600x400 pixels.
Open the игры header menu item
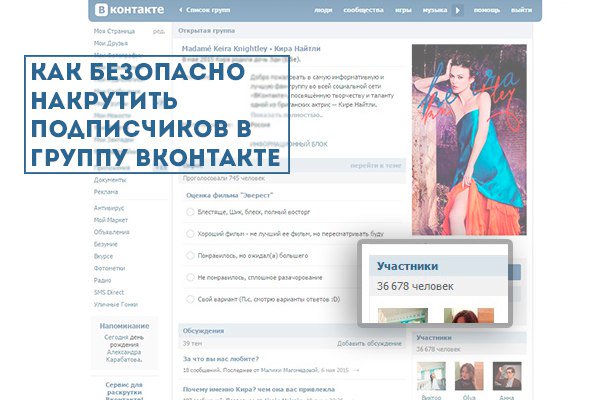click(403, 10)
